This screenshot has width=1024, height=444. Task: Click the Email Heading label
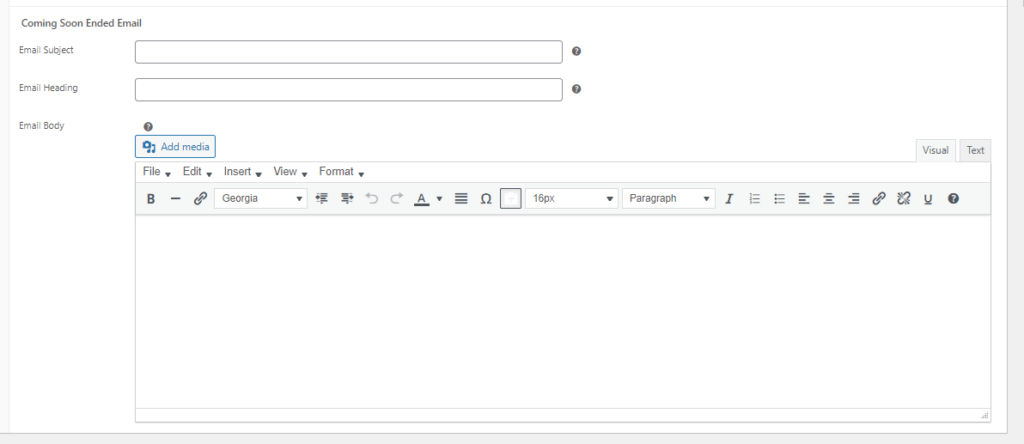point(48,88)
